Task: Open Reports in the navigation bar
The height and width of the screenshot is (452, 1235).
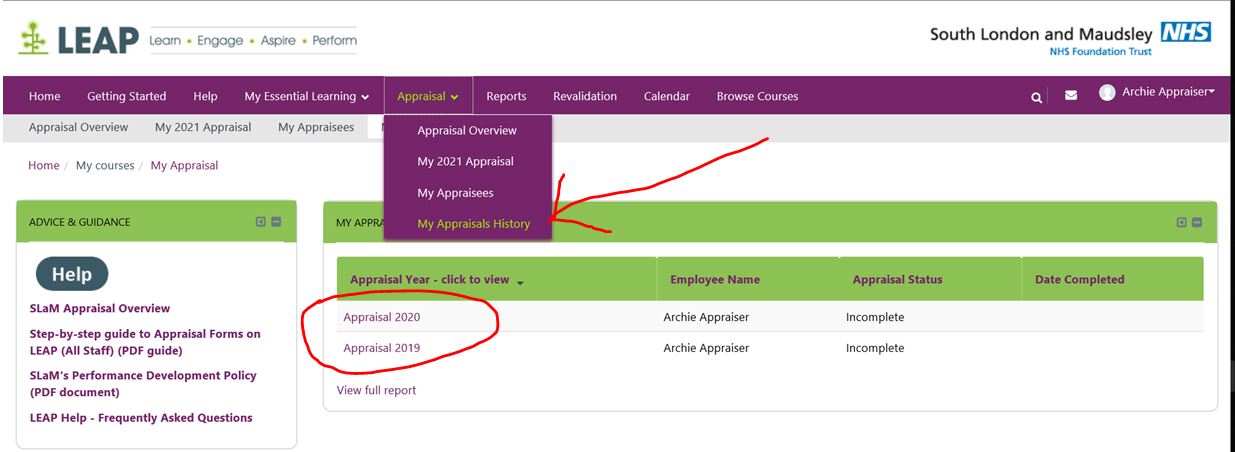Action: 506,96
